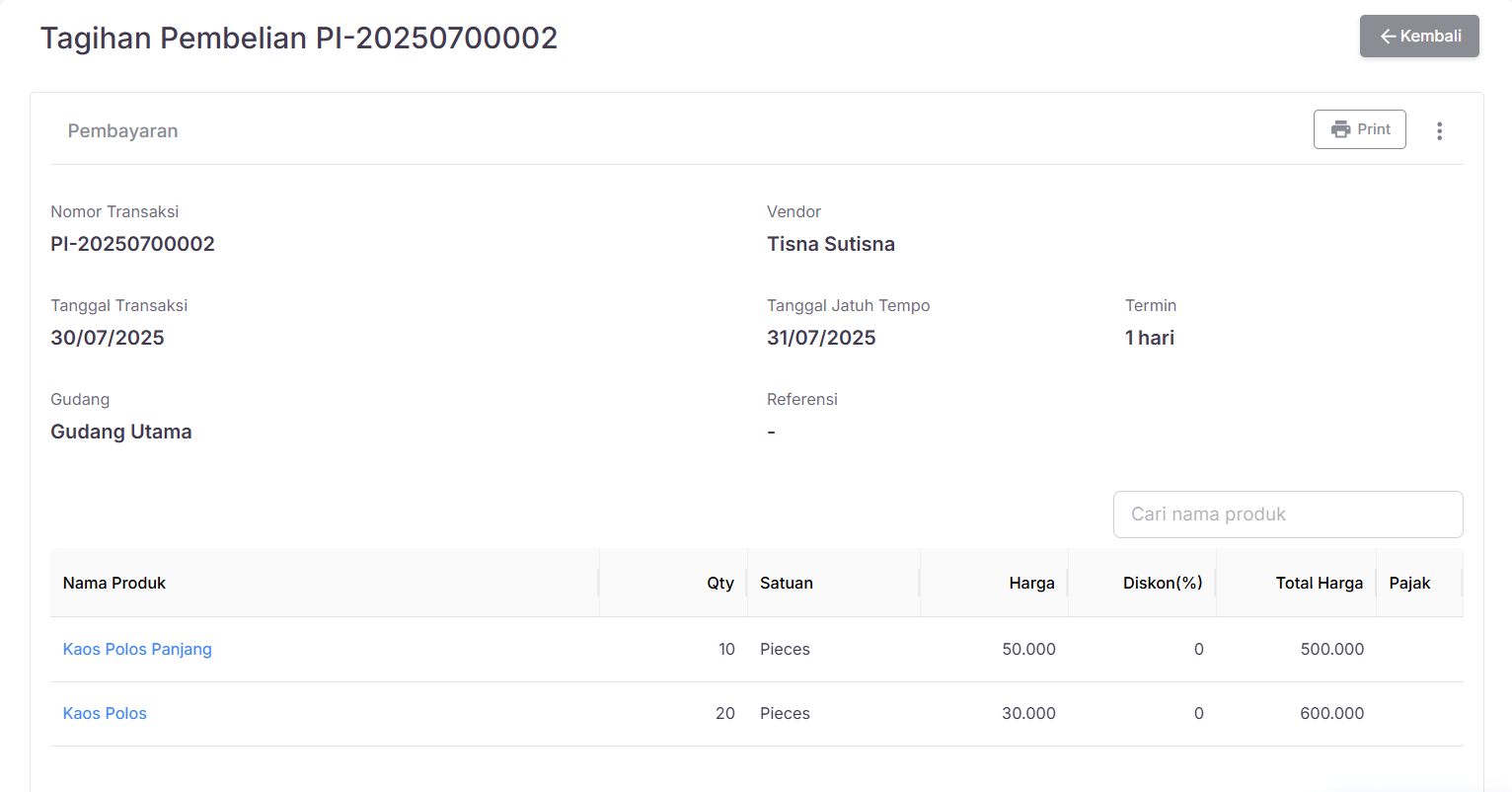The image size is (1512, 792).
Task: Click the vendor name Tisna Sutisna
Action: [831, 244]
